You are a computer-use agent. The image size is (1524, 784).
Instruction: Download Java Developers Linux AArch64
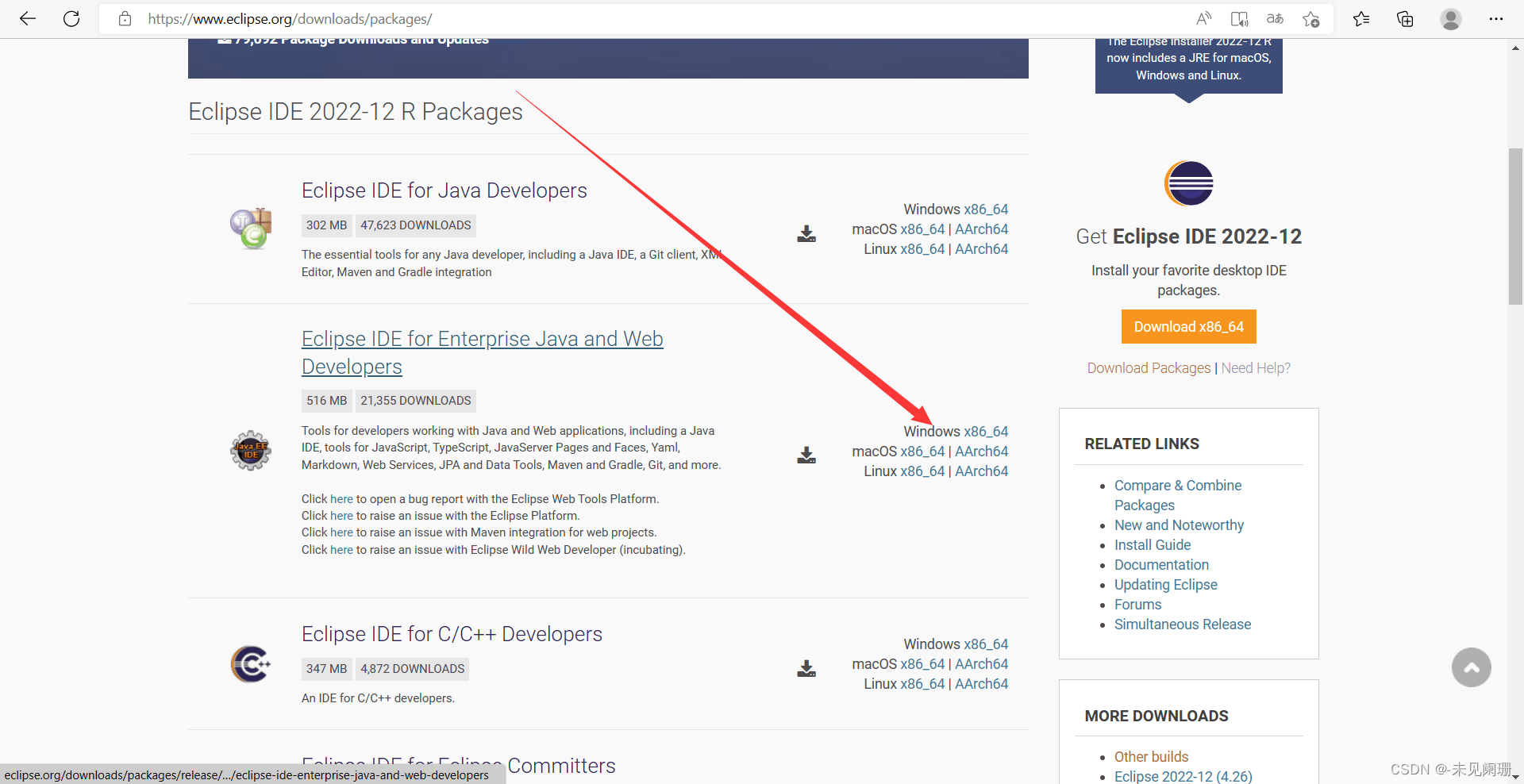point(982,249)
